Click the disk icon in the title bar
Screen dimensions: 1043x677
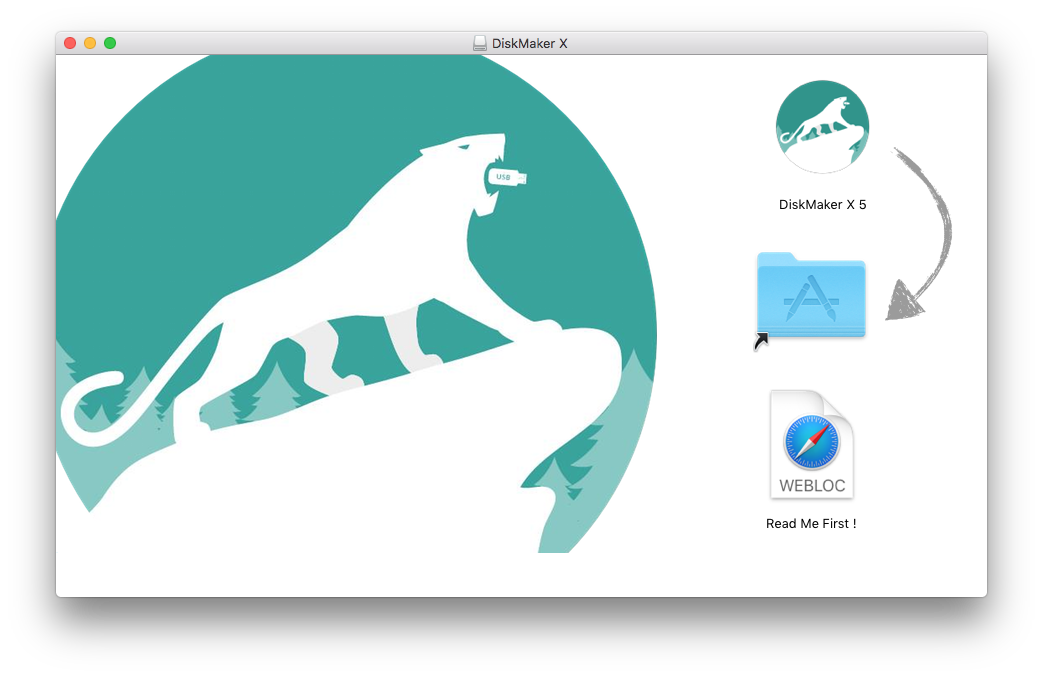pos(480,43)
